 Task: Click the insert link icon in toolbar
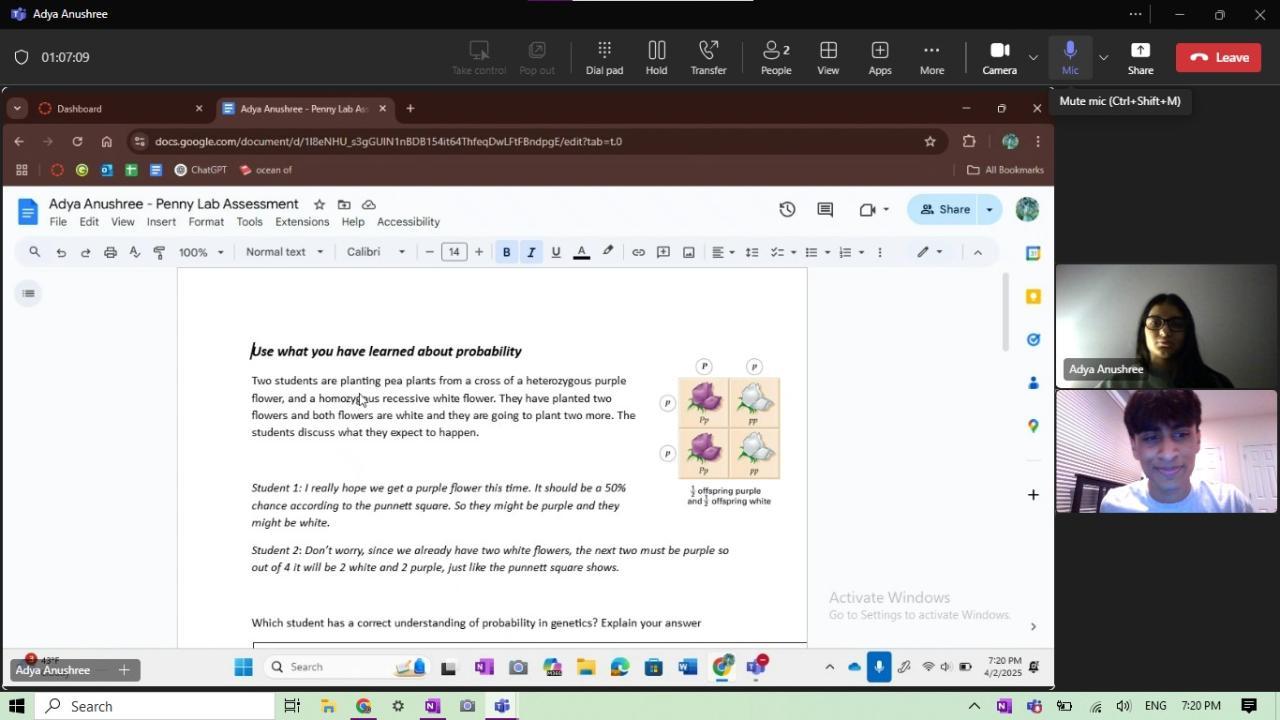(638, 252)
